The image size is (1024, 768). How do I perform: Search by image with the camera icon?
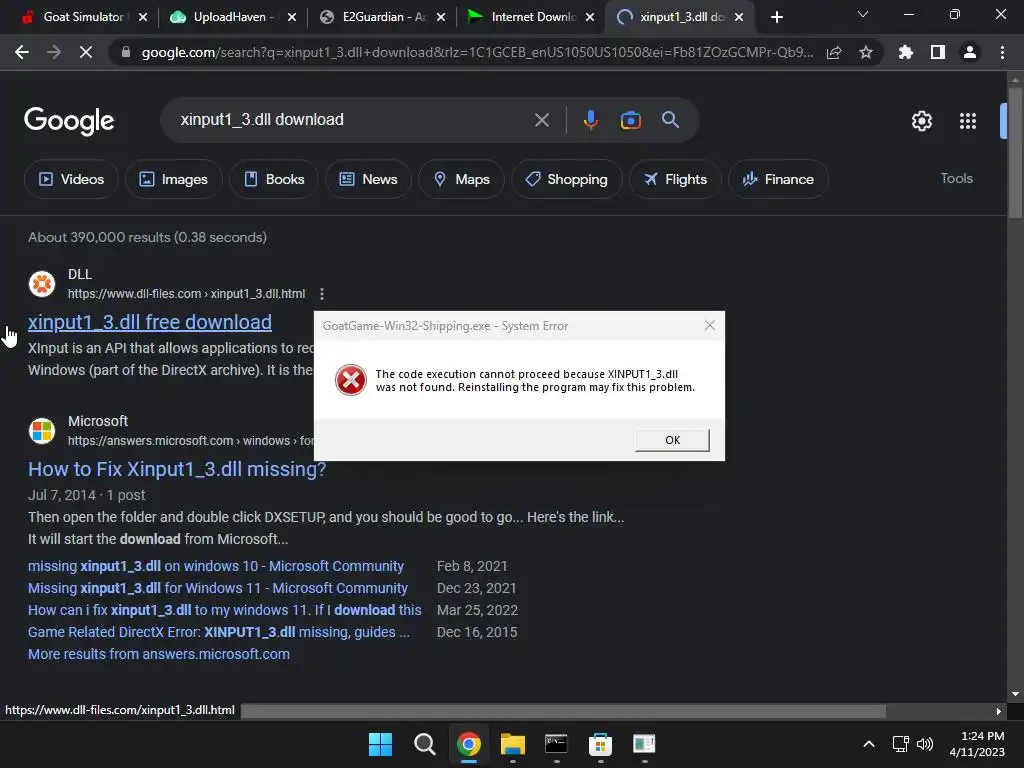click(630, 120)
